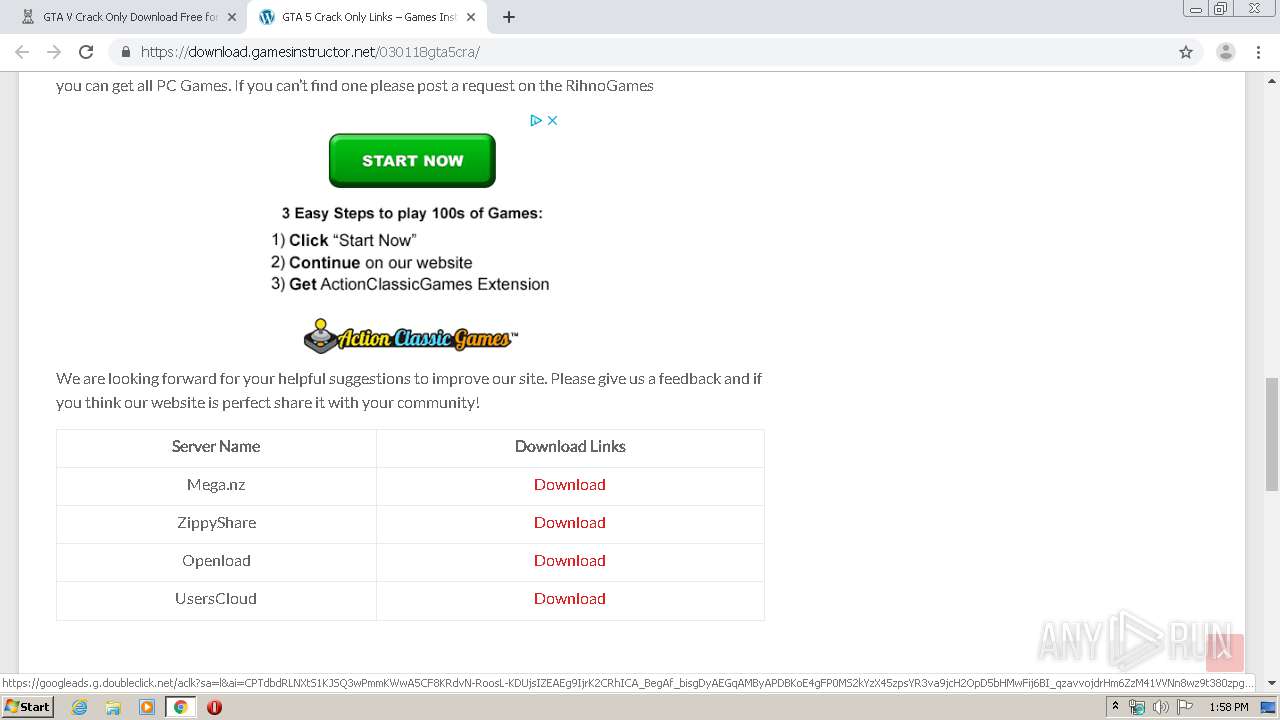1280x720 pixels.
Task: Select the Mega.nz server name cell
Action: click(x=216, y=485)
